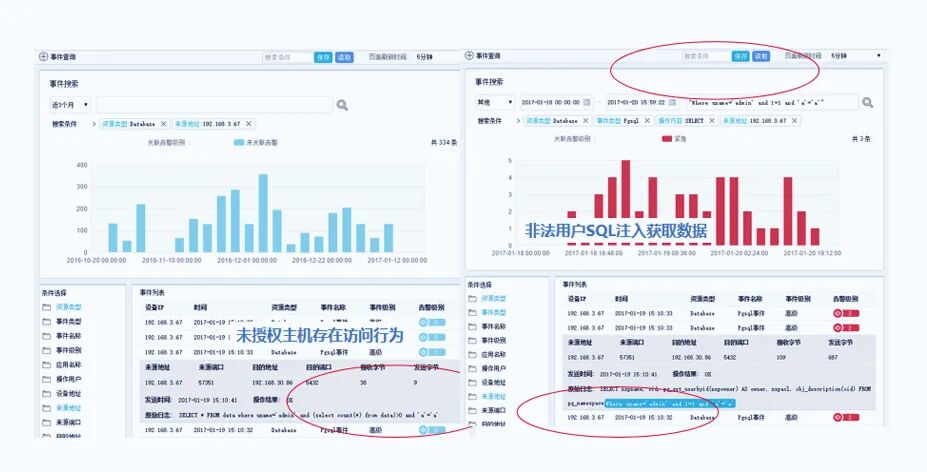Click 共 334 条 count text
Screen dimensions: 927x472
coord(443,143)
